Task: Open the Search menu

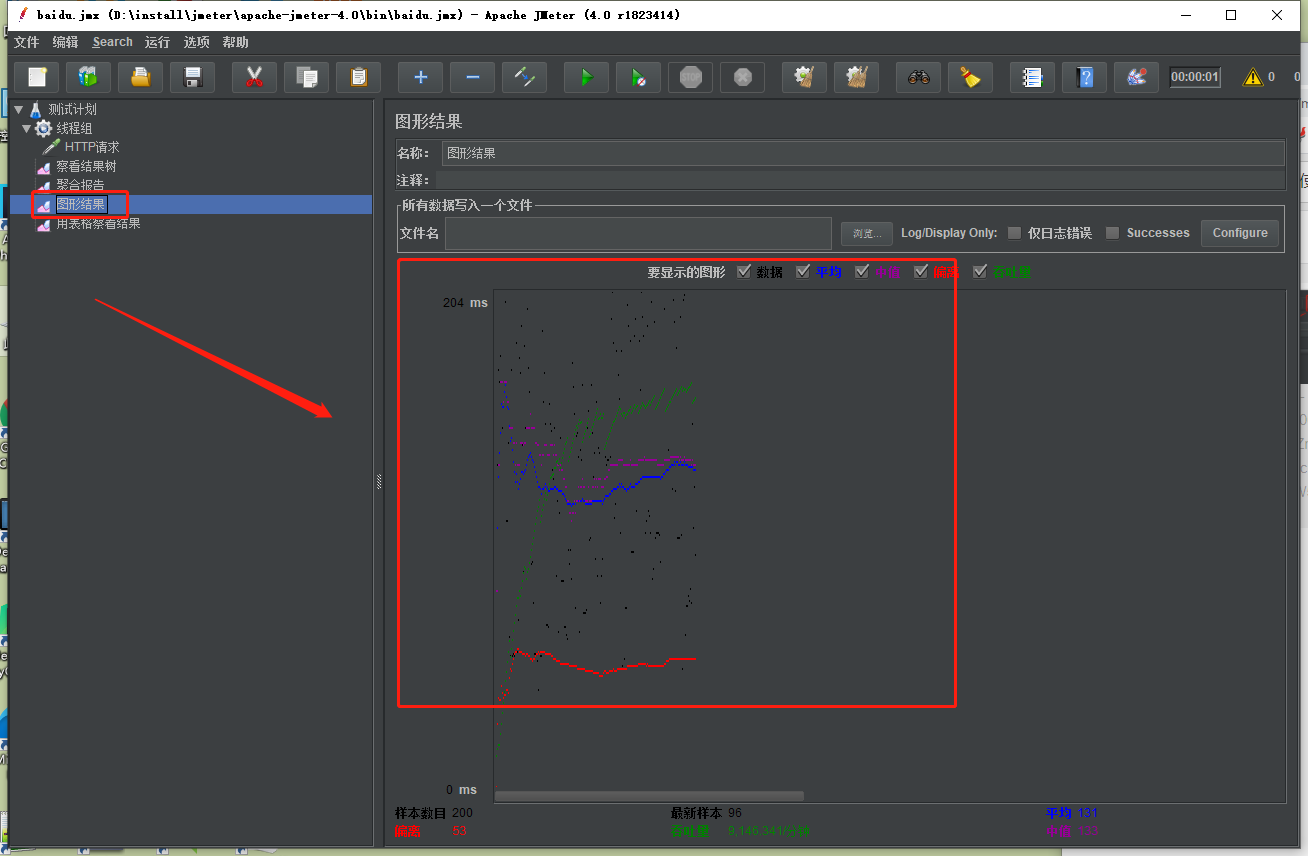Action: coord(112,42)
